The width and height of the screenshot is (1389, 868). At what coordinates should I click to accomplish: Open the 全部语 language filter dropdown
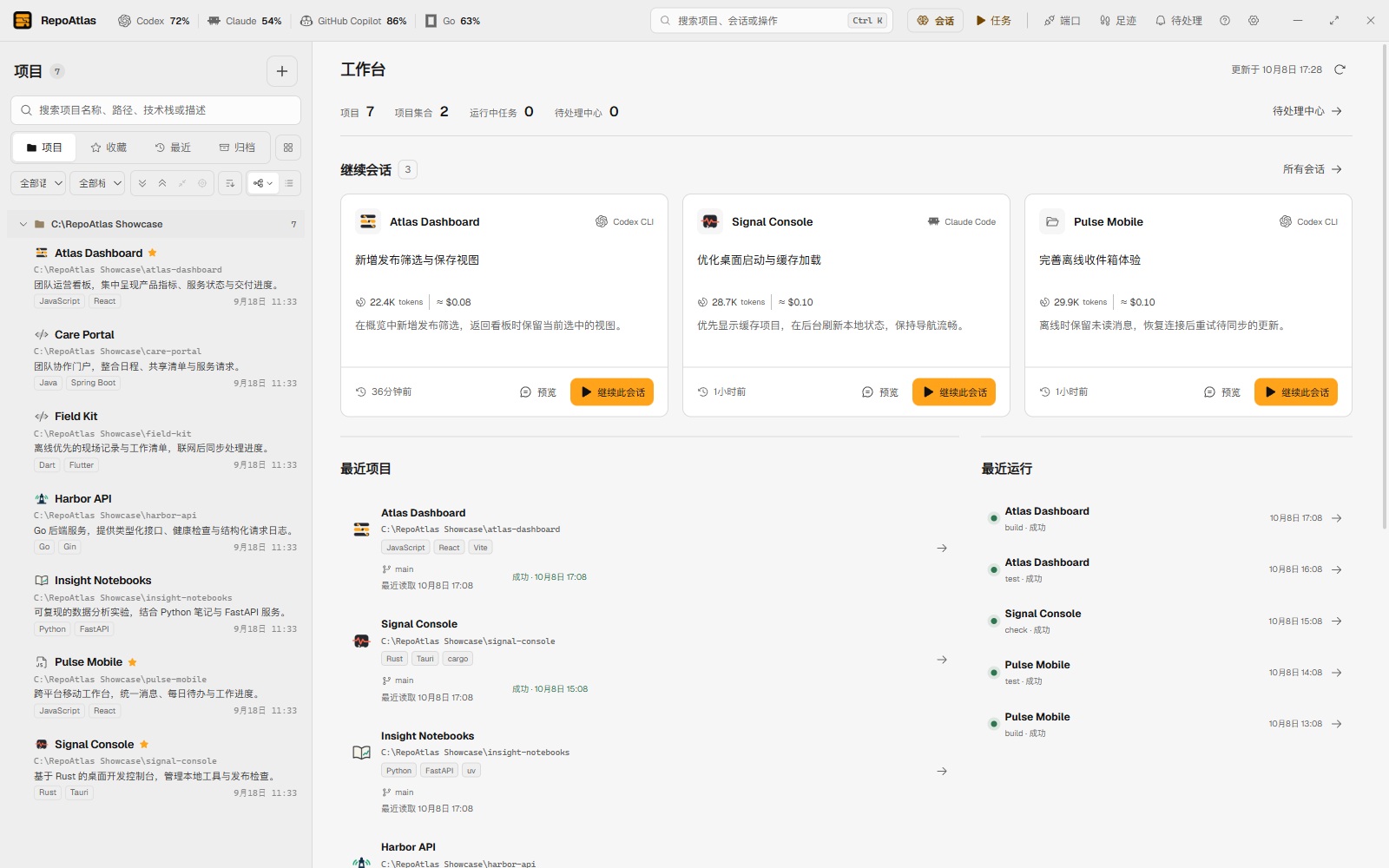pyautogui.click(x=39, y=183)
